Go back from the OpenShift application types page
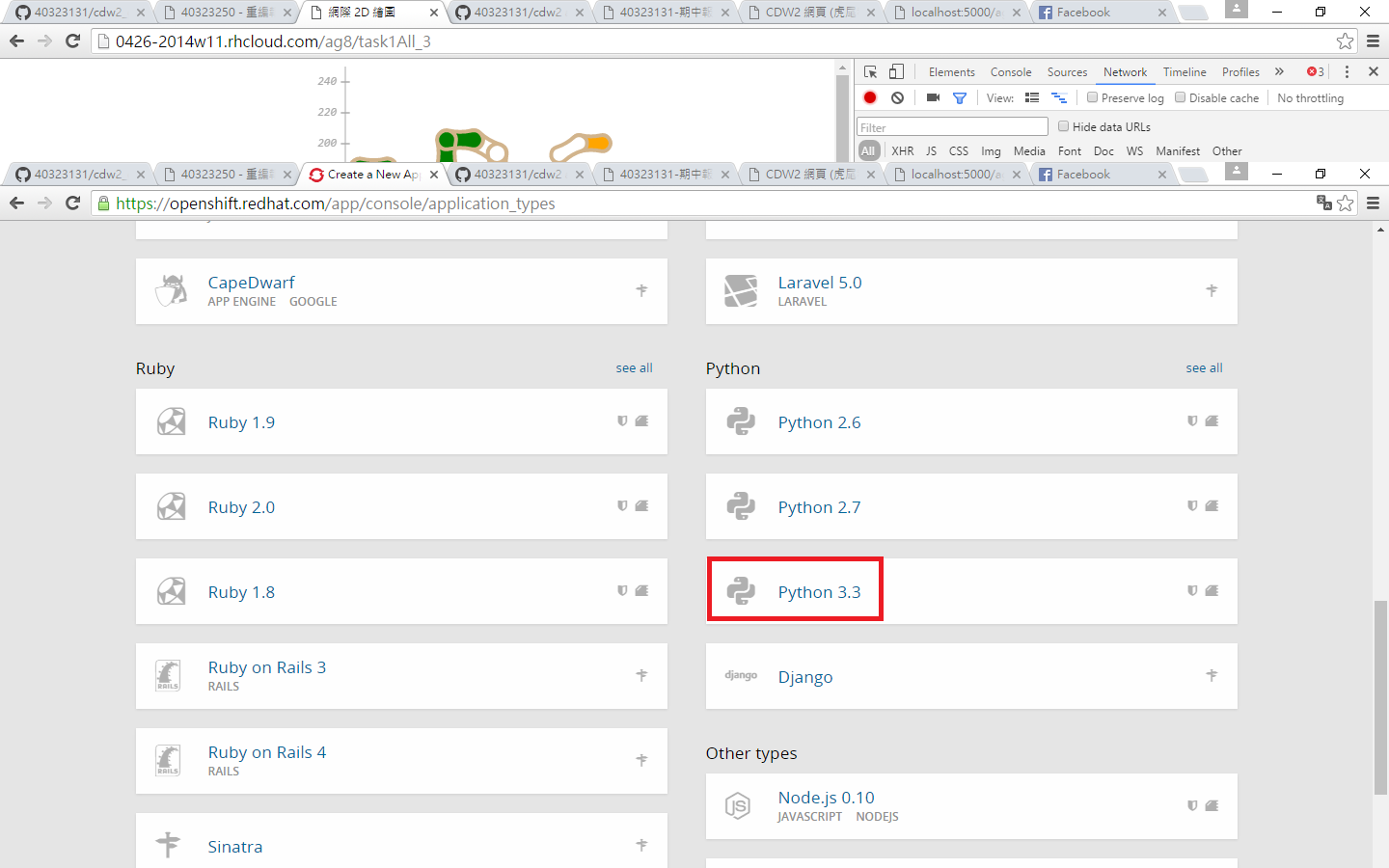The image size is (1389, 868). 16,203
